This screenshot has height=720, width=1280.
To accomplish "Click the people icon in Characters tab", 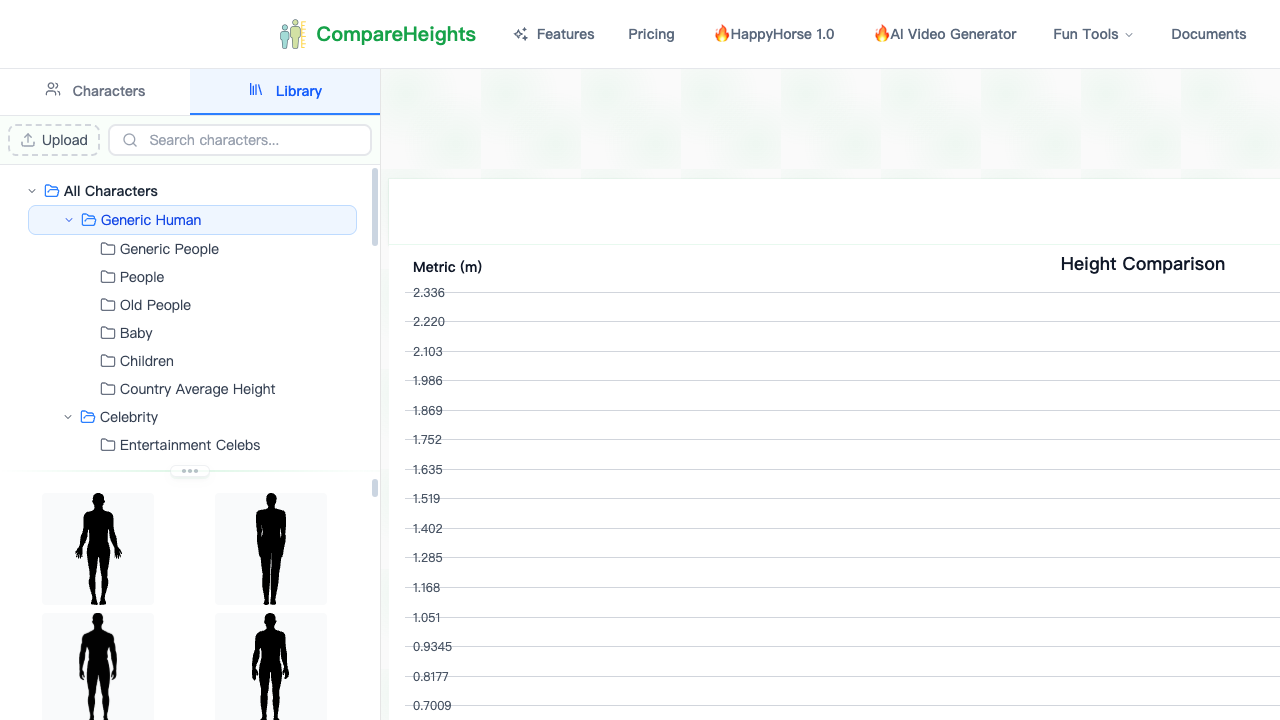I will [53, 90].
